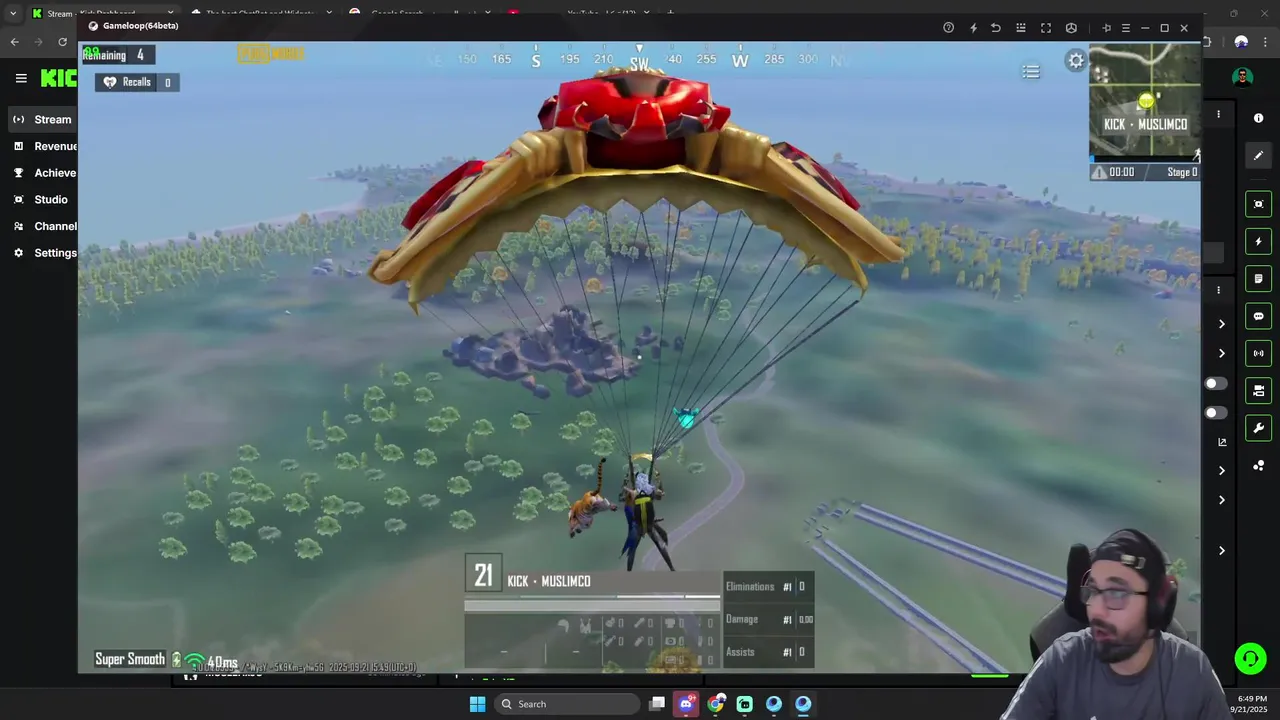Click the pencil edit icon in Kick panel
This screenshot has height=720, width=1280.
point(1259,155)
